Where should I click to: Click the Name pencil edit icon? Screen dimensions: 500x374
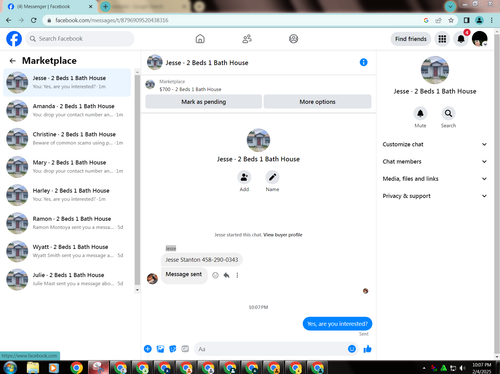pos(272,177)
